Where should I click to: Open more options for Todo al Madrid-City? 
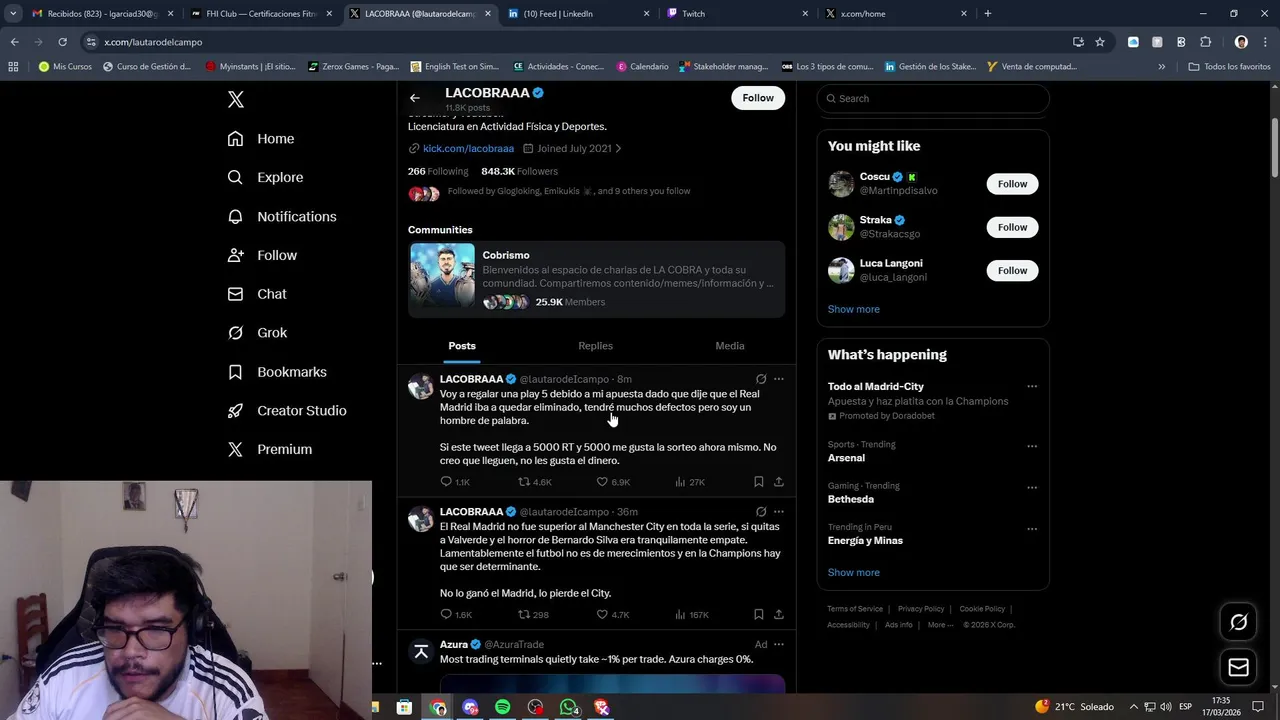point(1032,387)
